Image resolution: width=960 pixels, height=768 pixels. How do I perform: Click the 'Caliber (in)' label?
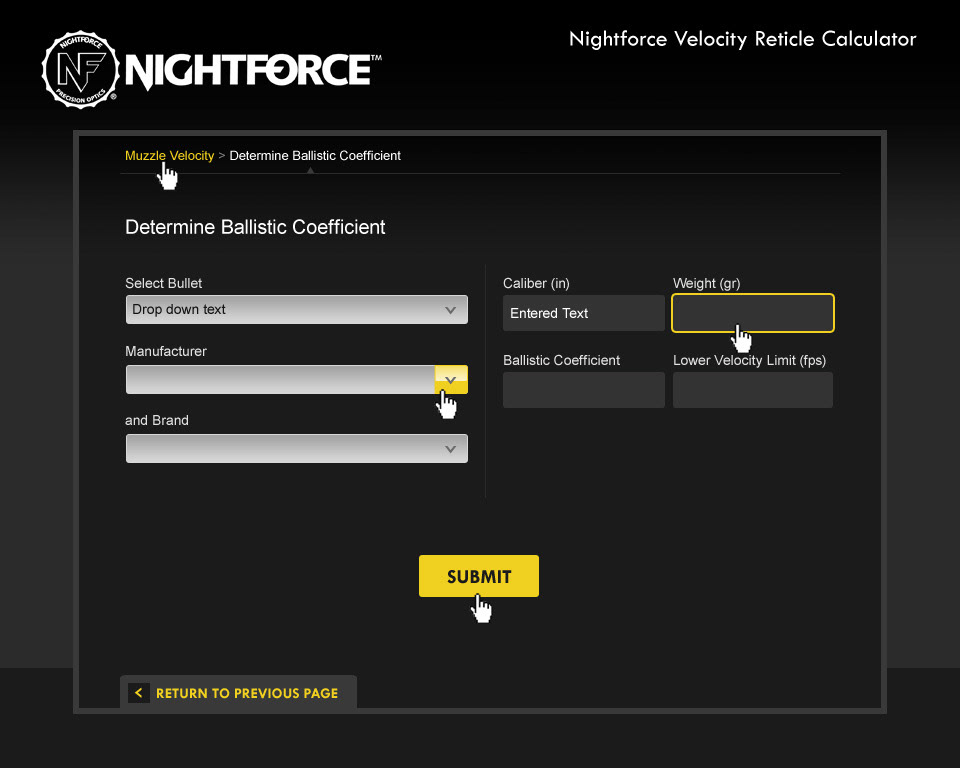(x=536, y=283)
